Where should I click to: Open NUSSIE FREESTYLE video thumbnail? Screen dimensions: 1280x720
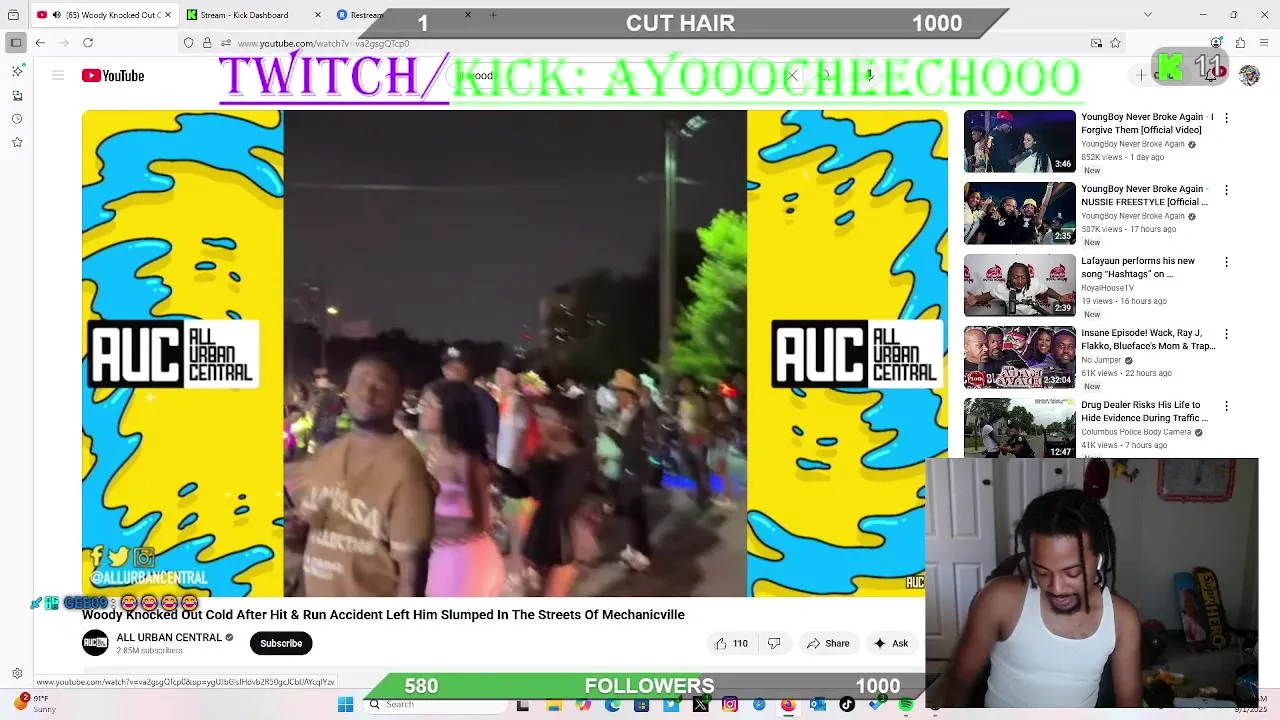1019,213
